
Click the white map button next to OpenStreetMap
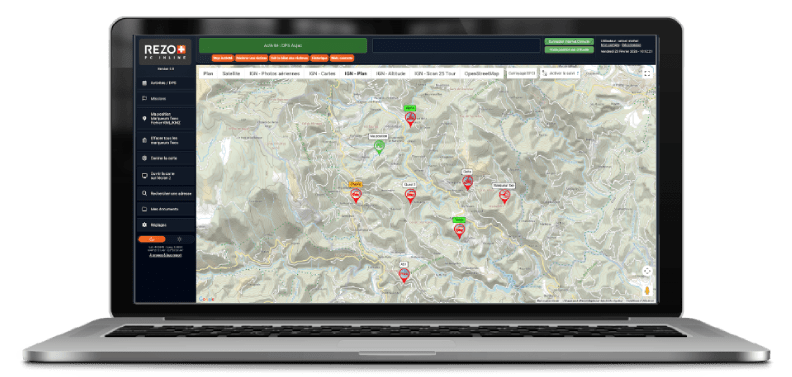click(x=522, y=74)
